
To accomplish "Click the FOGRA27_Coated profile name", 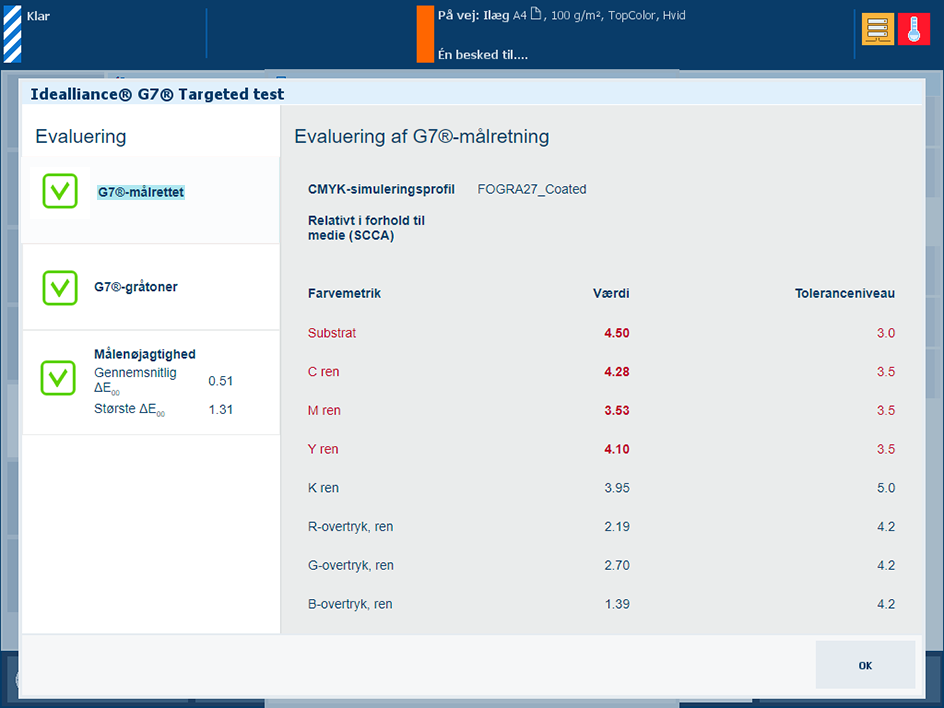I will (532, 189).
